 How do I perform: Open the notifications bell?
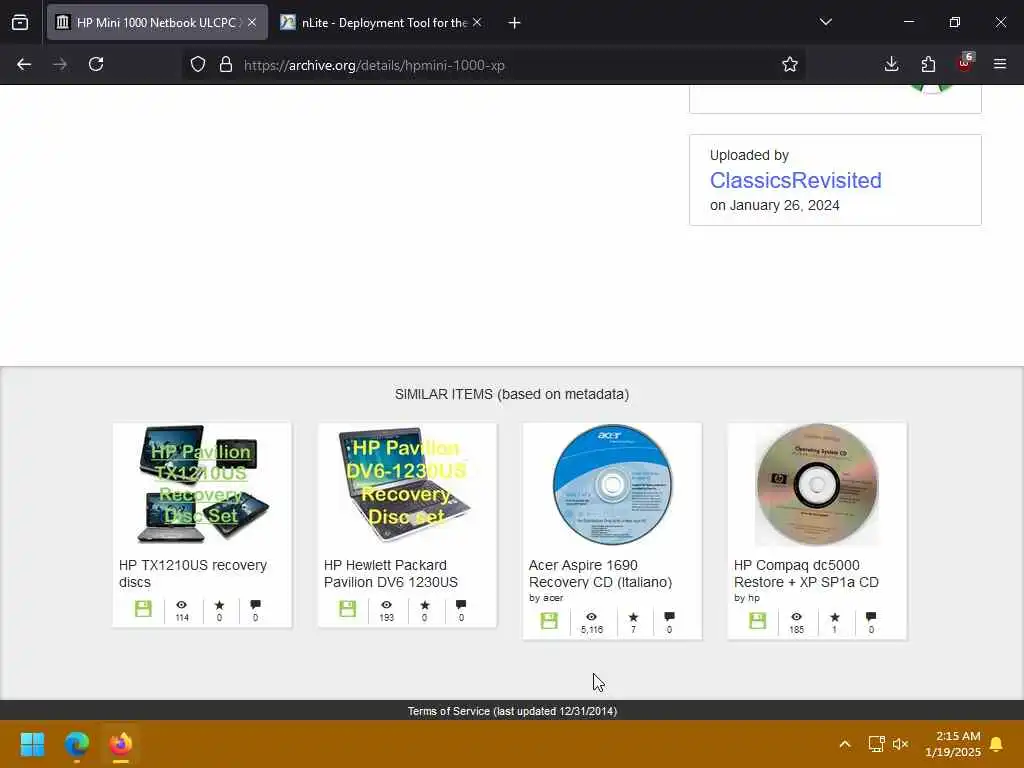tap(997, 744)
